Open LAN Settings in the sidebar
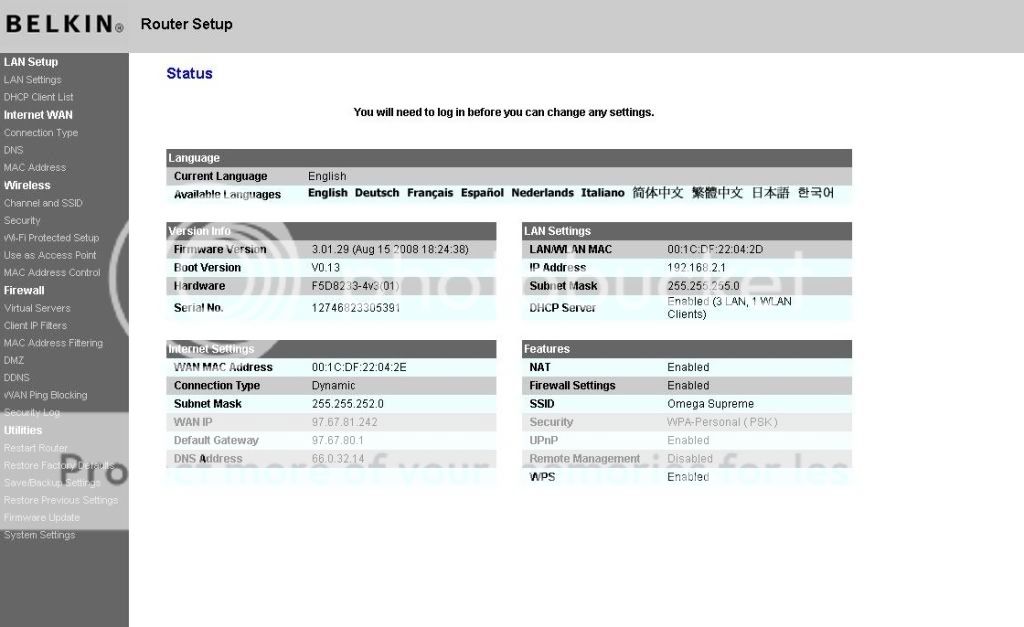 [x=33, y=80]
